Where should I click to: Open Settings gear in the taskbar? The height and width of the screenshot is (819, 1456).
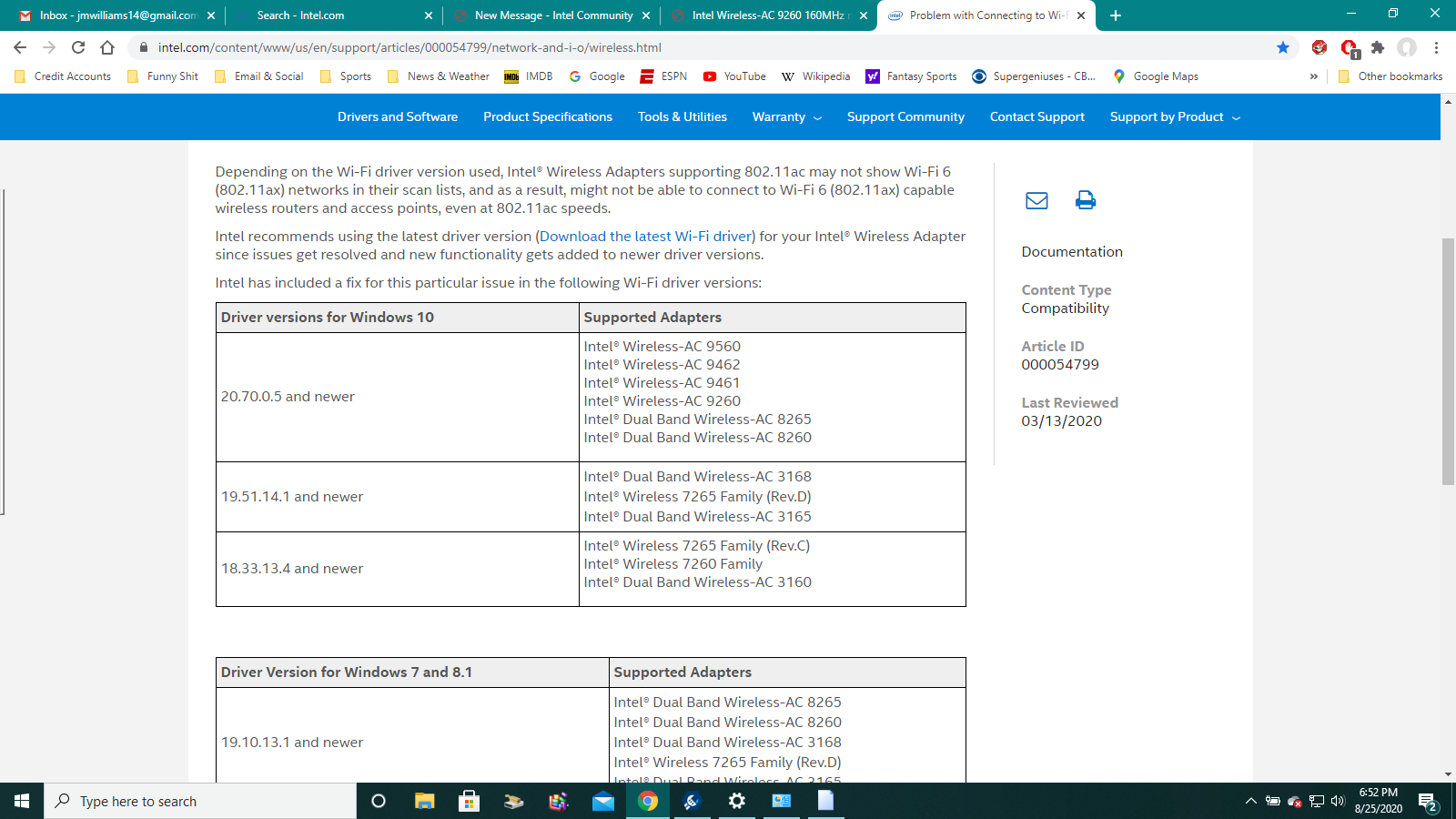tap(737, 801)
